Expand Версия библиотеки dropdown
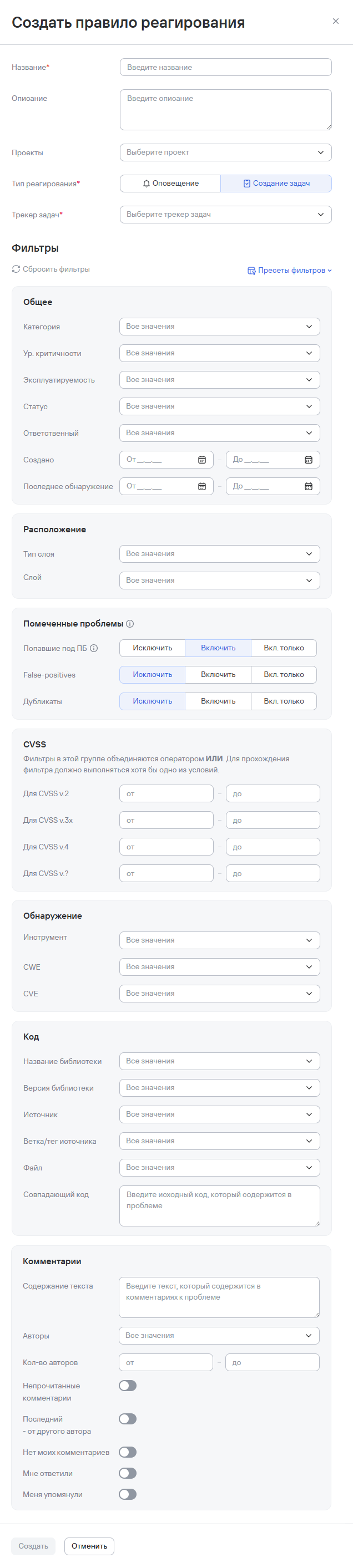 coord(219,1088)
